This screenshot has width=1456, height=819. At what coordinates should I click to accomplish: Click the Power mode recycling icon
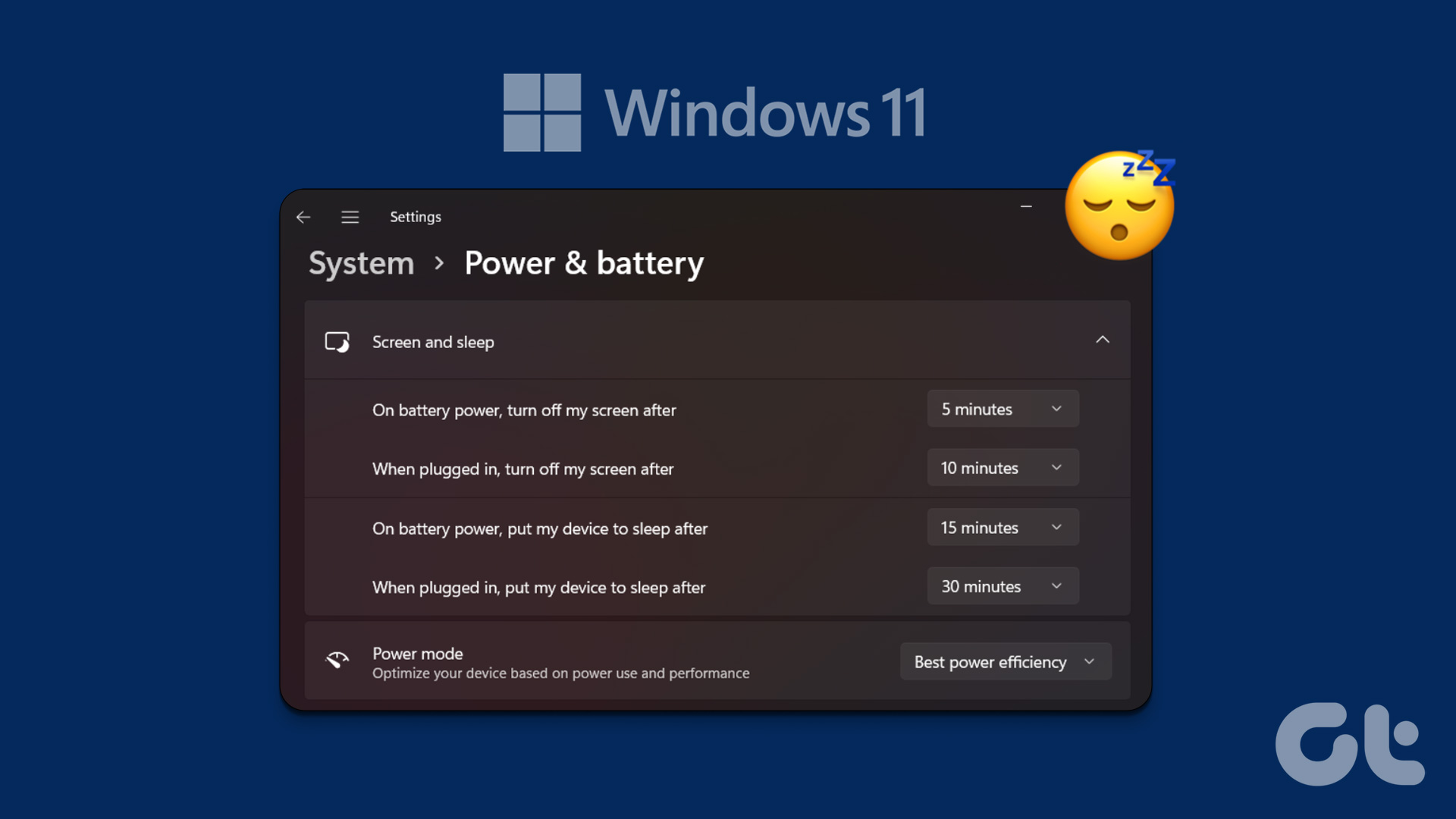click(x=337, y=660)
